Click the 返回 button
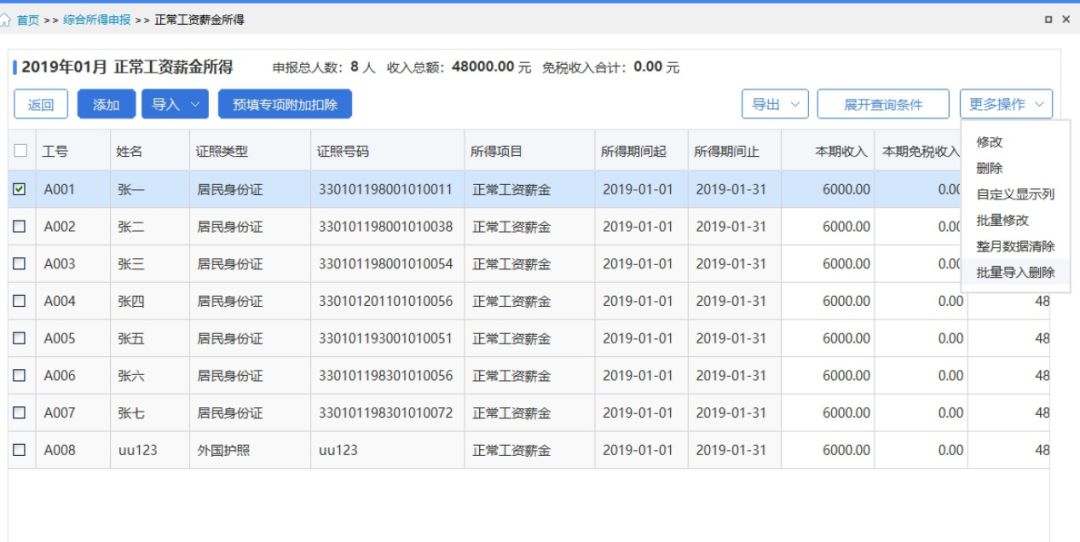The width and height of the screenshot is (1080, 542). click(x=41, y=104)
